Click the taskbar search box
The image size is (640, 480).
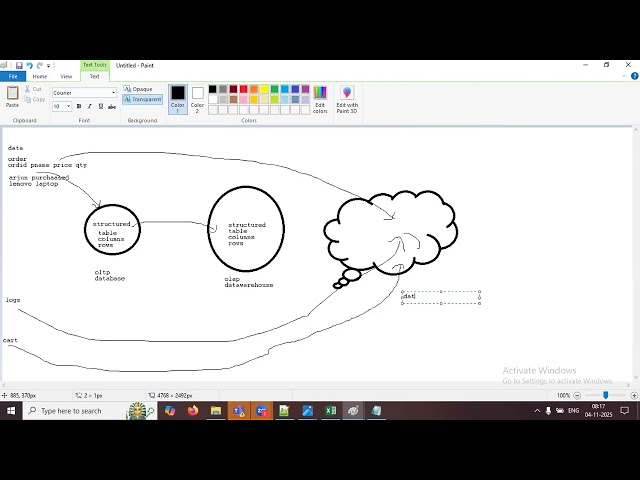[90, 411]
